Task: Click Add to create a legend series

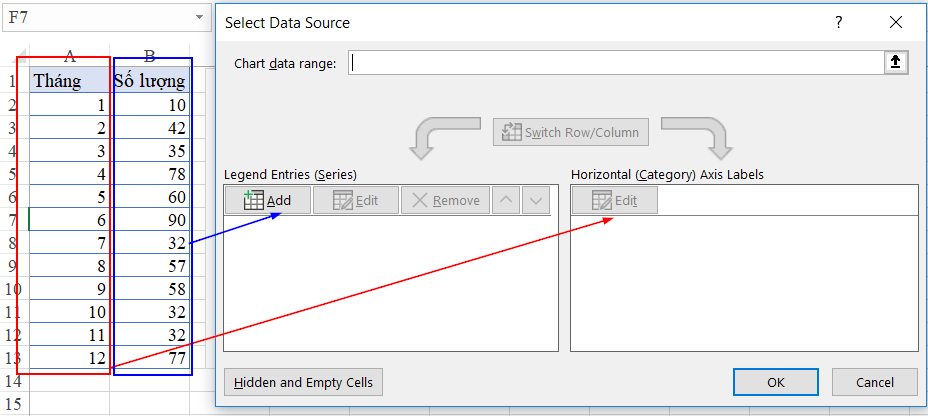Action: click(x=267, y=200)
